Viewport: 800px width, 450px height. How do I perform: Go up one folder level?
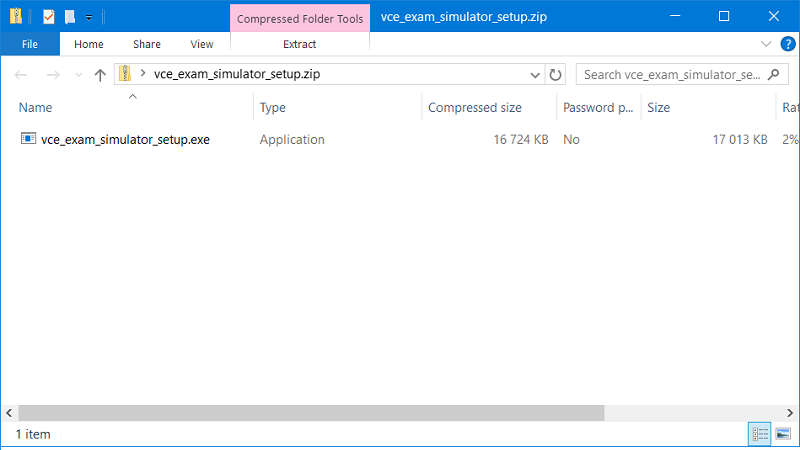[100, 75]
